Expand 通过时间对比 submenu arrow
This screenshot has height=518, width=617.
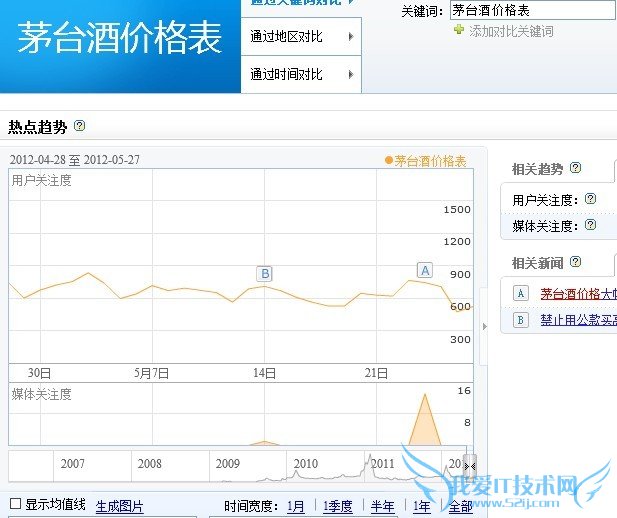click(351, 74)
